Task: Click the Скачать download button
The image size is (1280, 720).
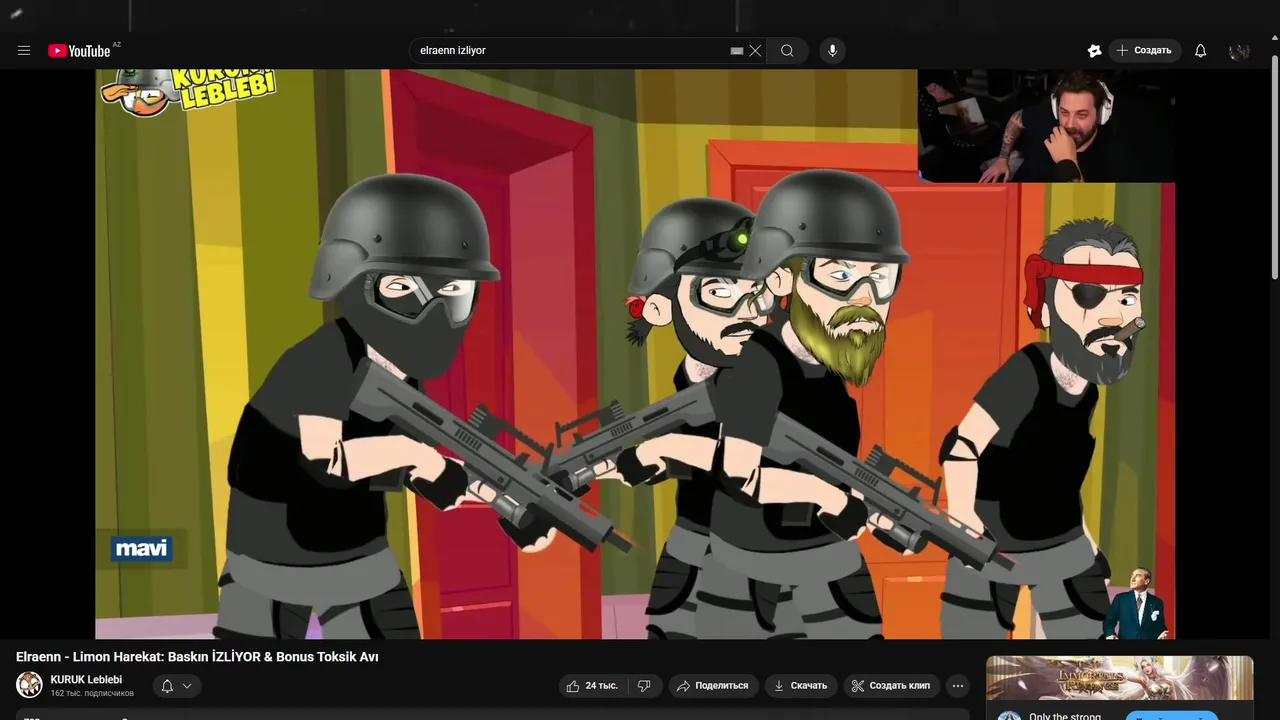Action: pyautogui.click(x=801, y=686)
